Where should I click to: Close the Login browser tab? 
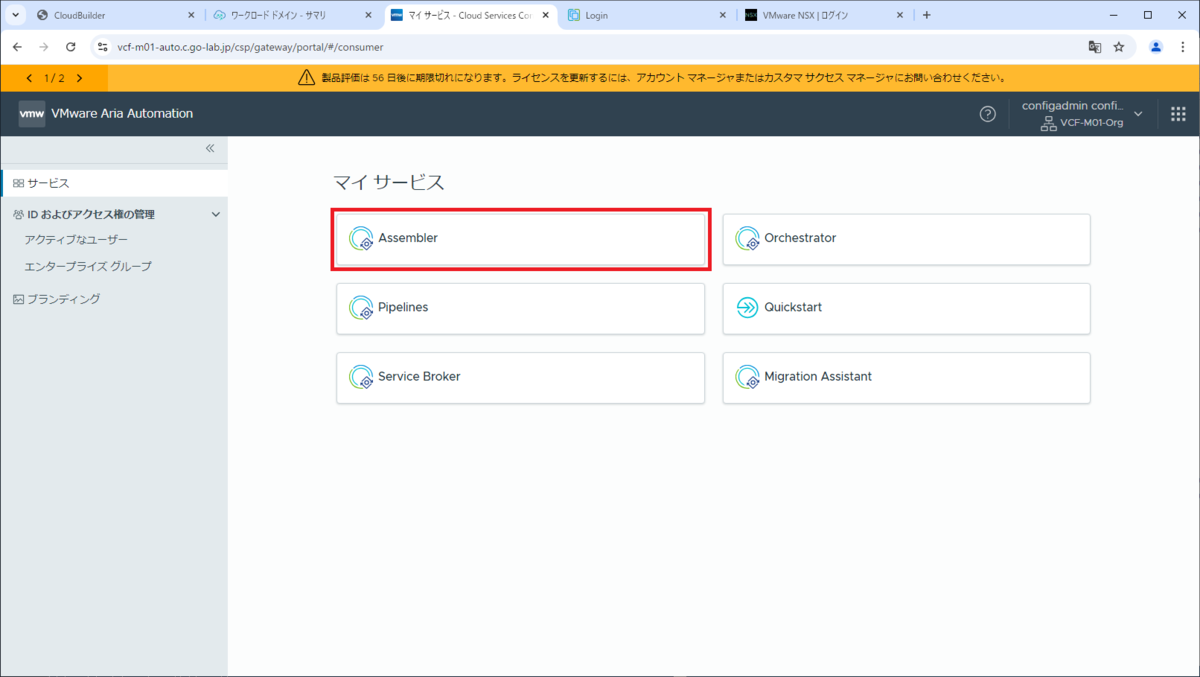722,16
